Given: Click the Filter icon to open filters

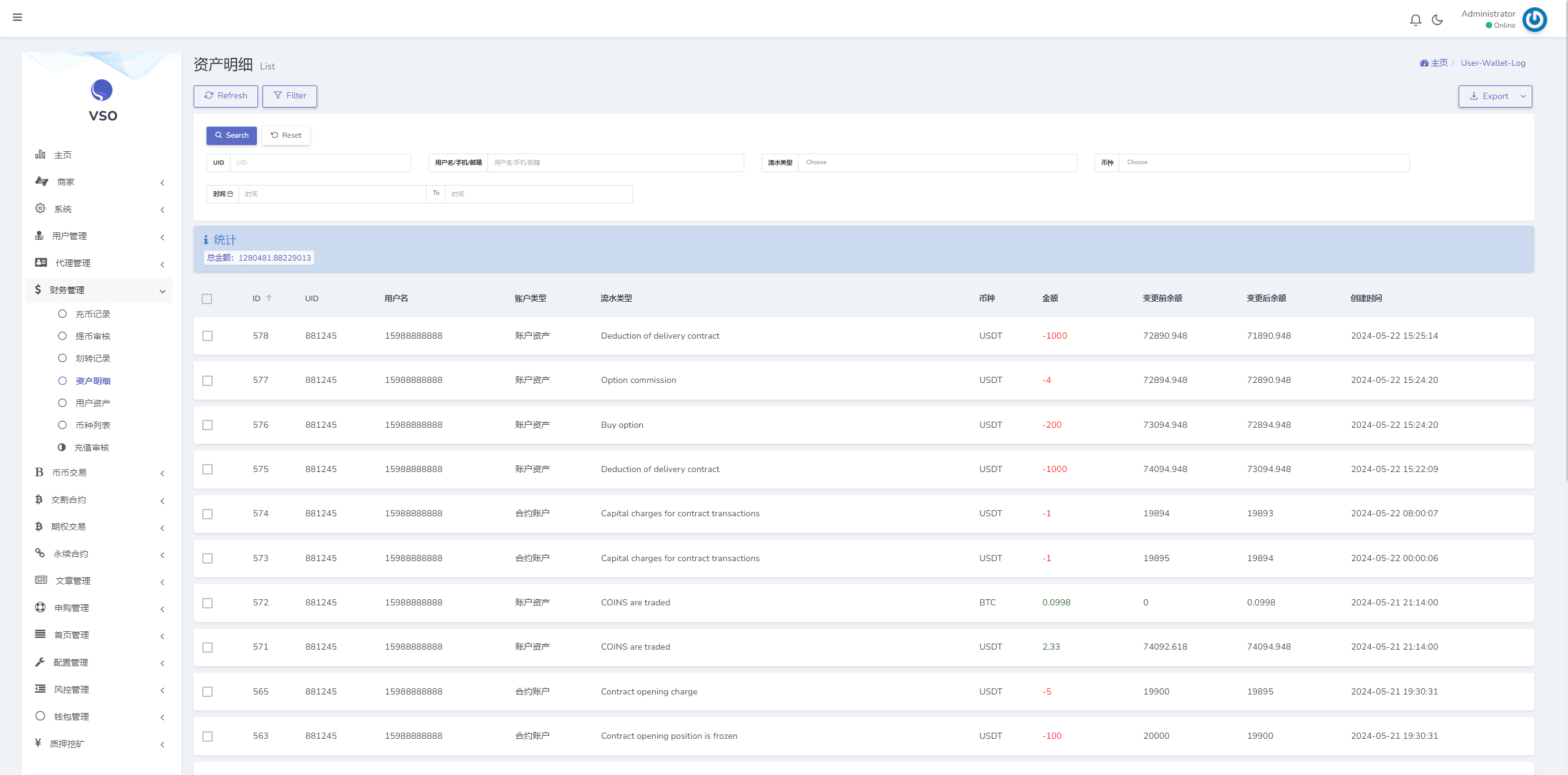Looking at the screenshot, I should tap(291, 95).
